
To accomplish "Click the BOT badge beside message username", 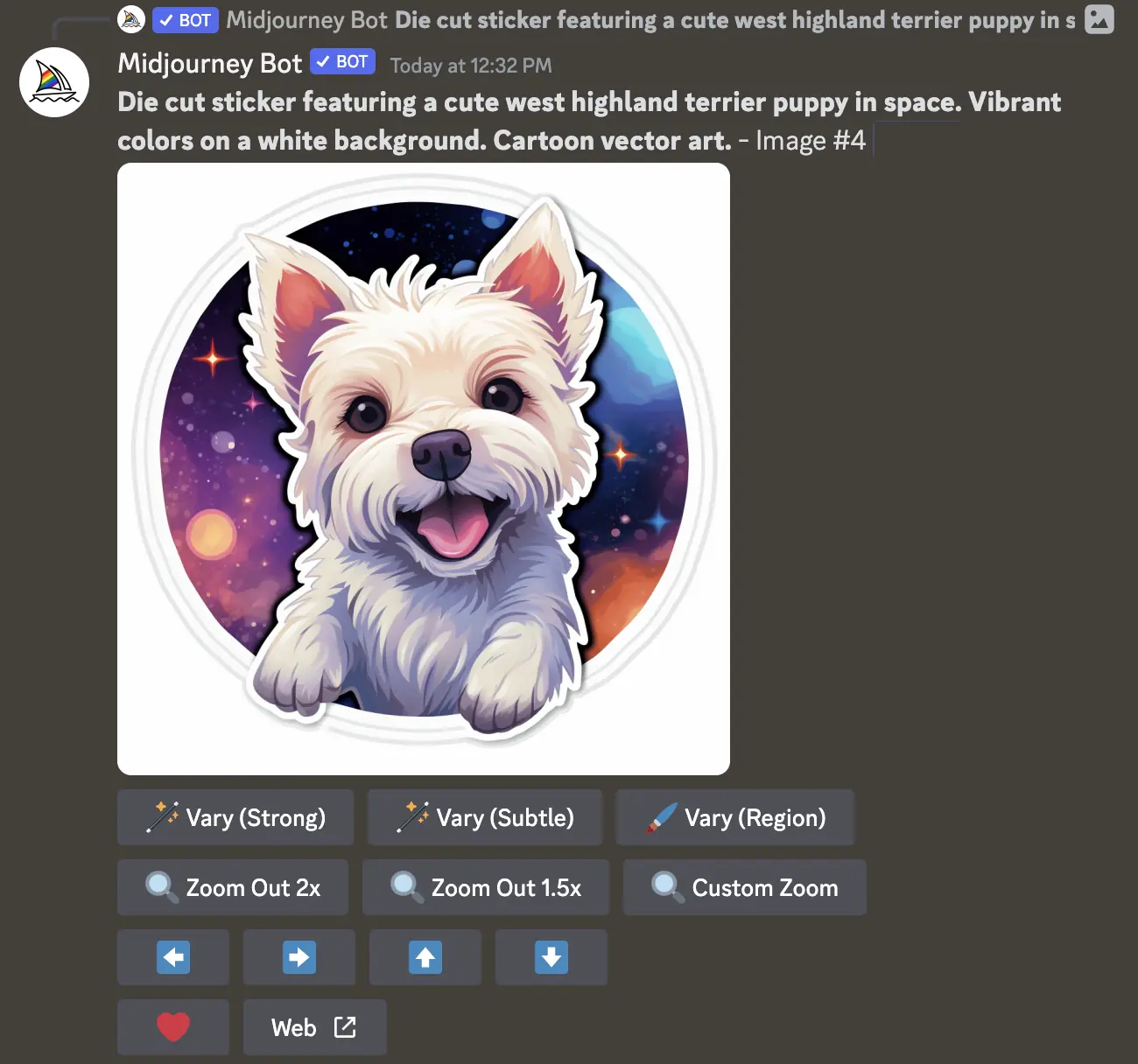I will [x=342, y=62].
